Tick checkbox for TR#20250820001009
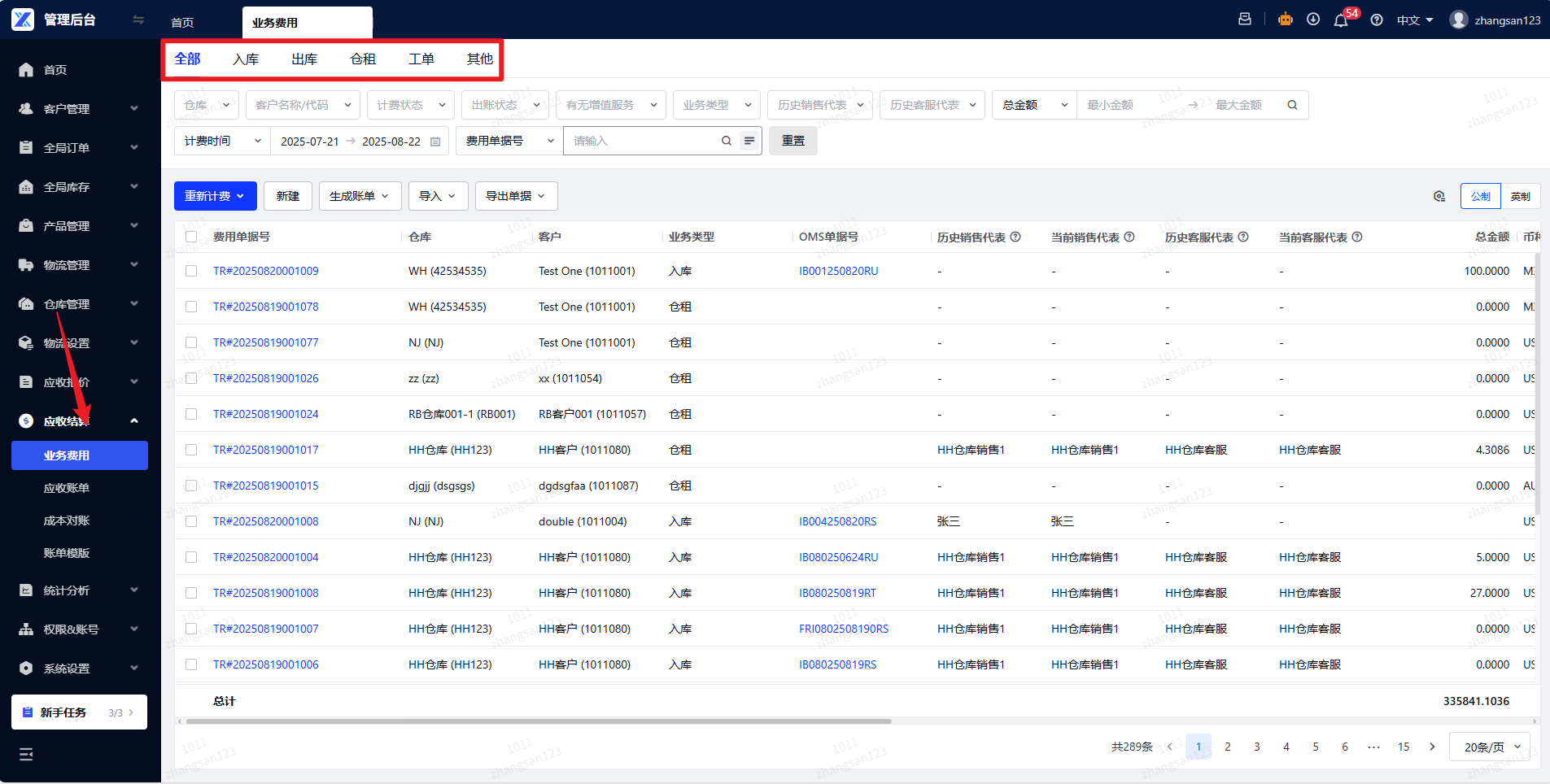 pos(191,271)
